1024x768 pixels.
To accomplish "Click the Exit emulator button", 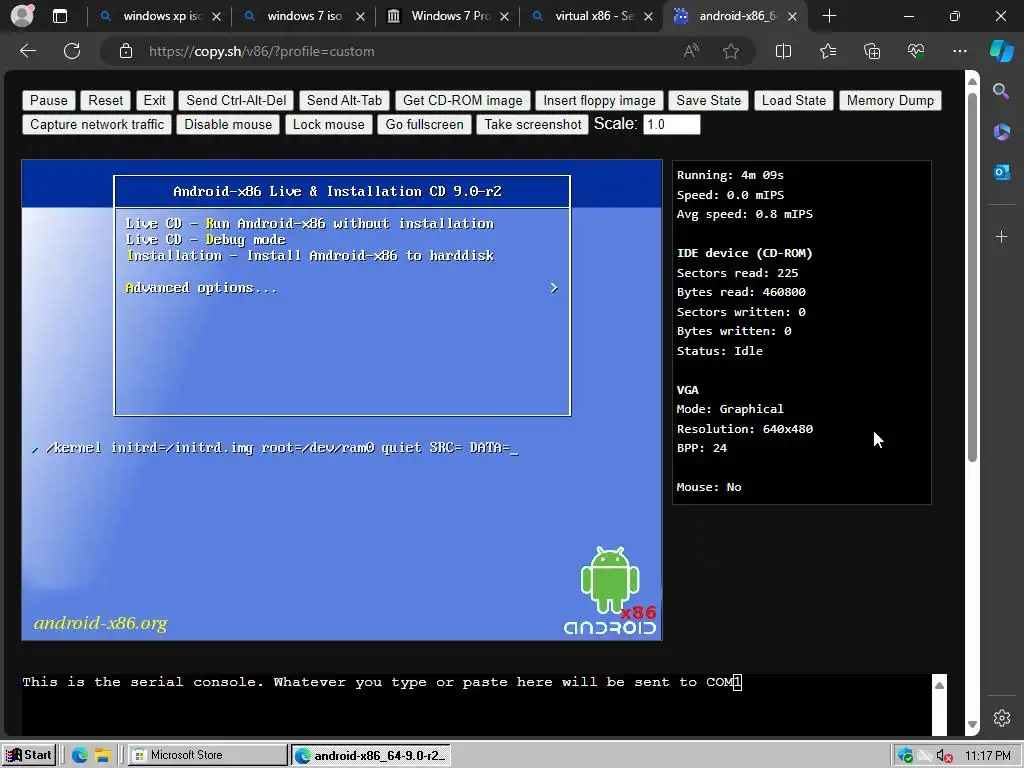I will [x=154, y=101].
